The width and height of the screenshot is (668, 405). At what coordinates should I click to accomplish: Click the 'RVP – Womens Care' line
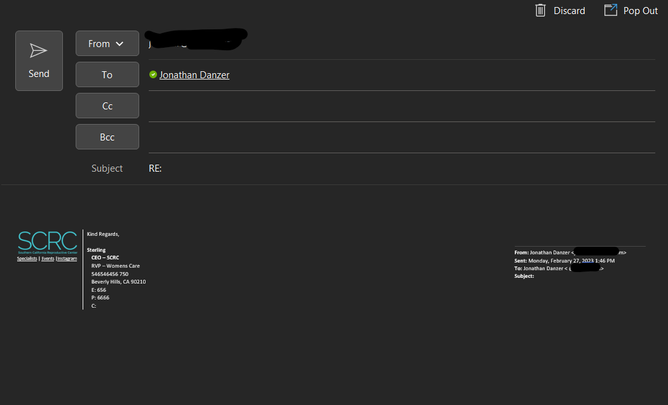pyautogui.click(x=115, y=266)
